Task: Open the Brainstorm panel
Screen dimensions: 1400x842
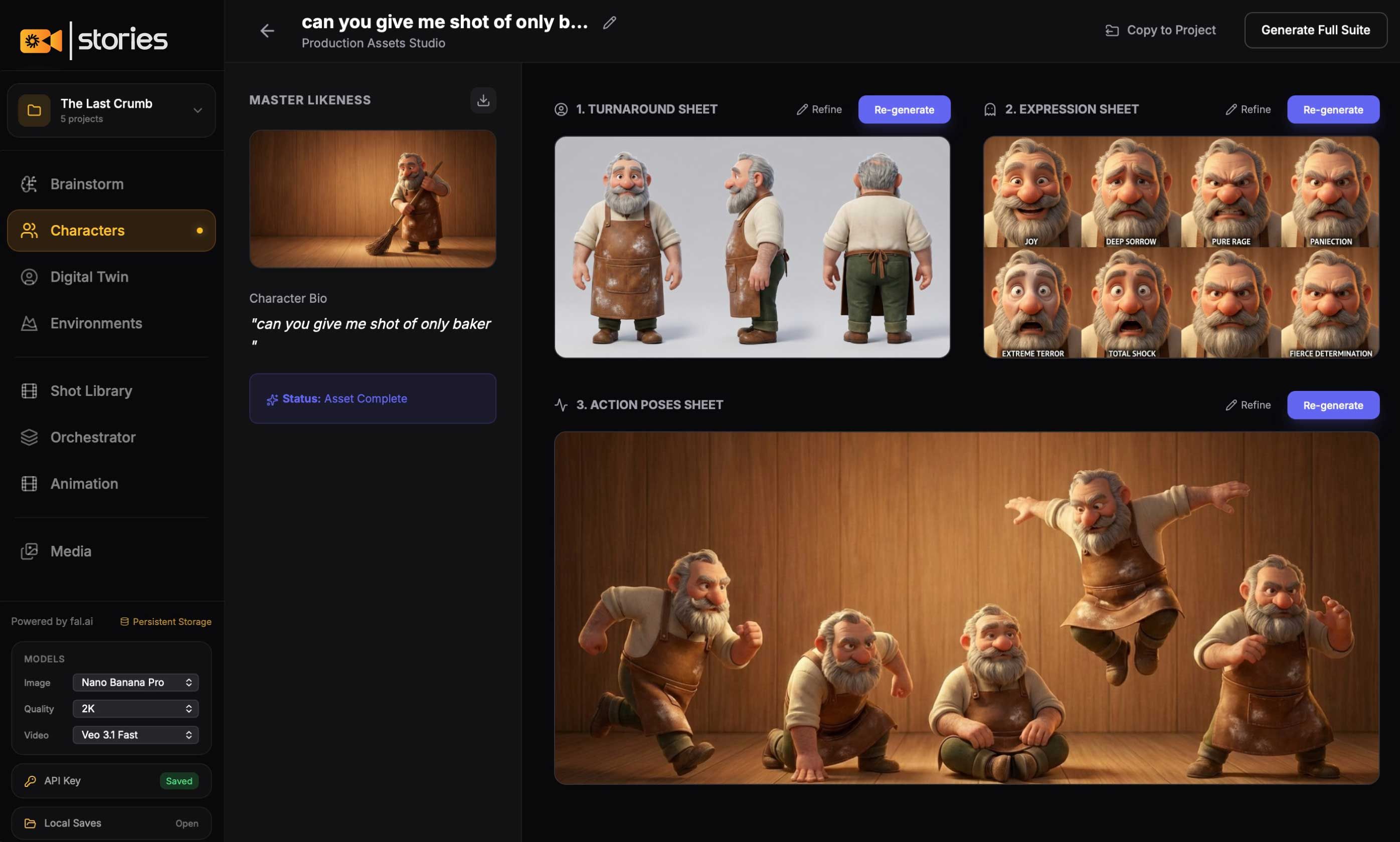Action: pos(87,184)
